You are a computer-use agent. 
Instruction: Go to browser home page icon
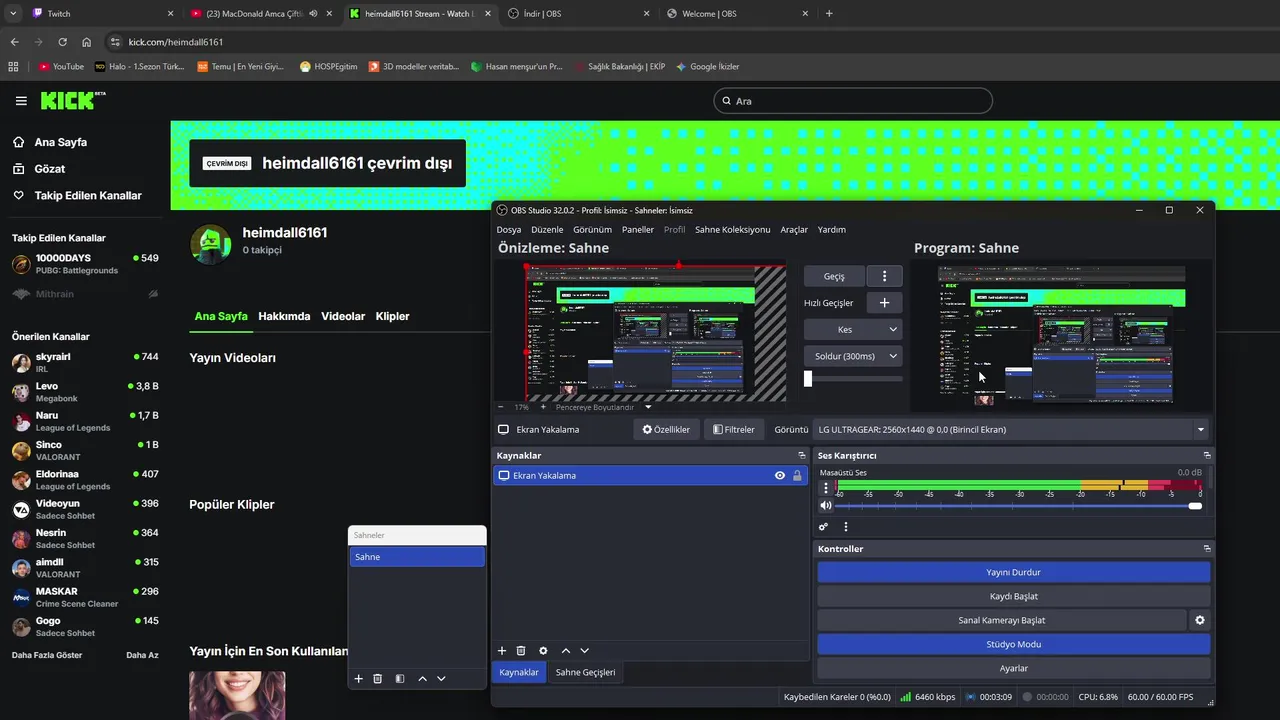tap(87, 42)
